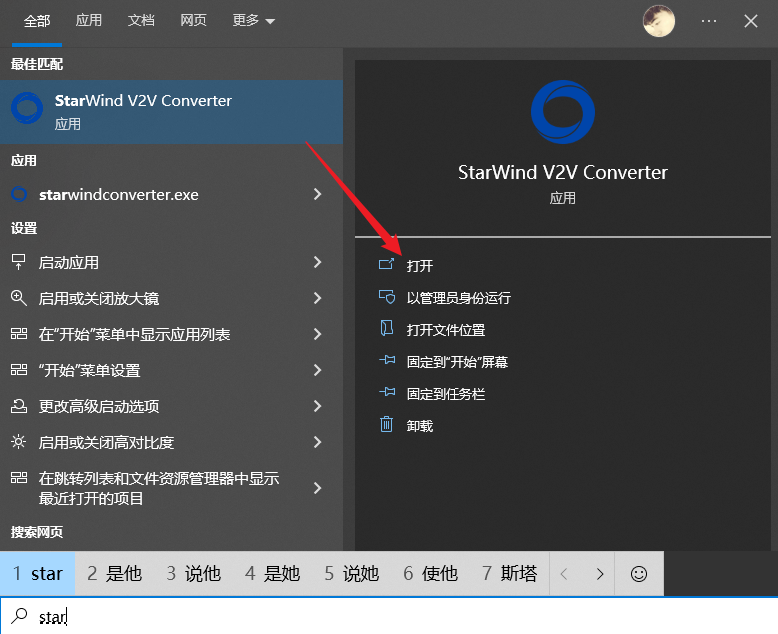Image resolution: width=778 pixels, height=634 pixels.
Task: Open the three-dot options menu
Action: [709, 21]
